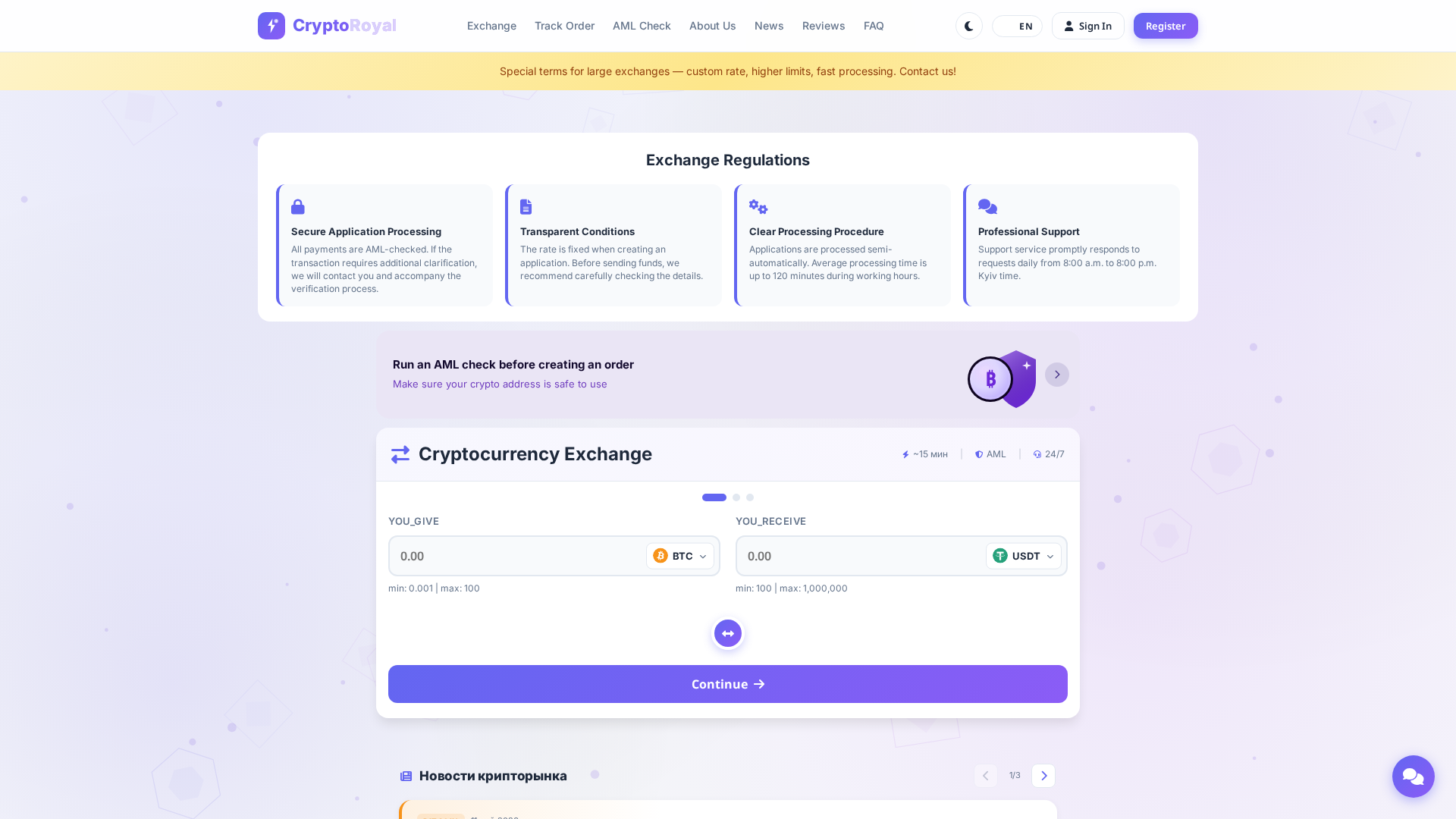
Task: Open the EN language selector
Action: click(1017, 26)
